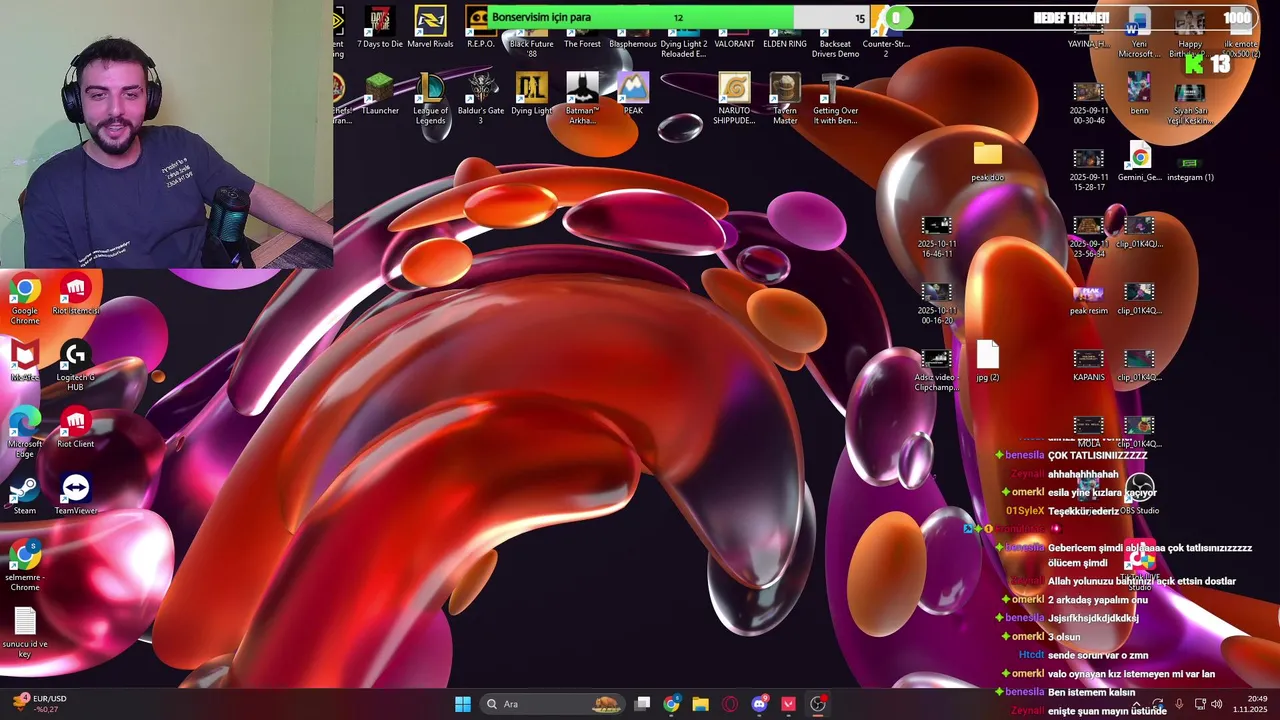Select the Getting Over It shortcut
1280x720 pixels.
tap(835, 99)
